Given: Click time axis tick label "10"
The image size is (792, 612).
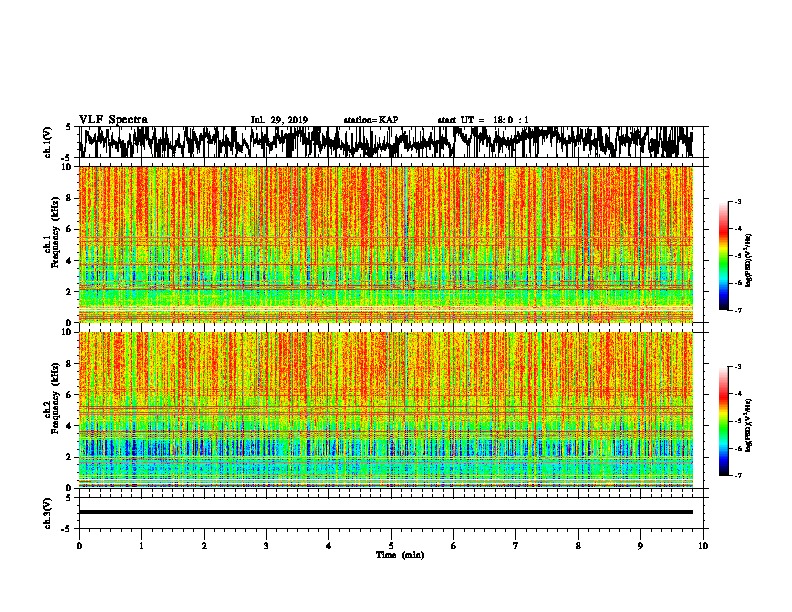Looking at the screenshot, I should coord(703,546).
